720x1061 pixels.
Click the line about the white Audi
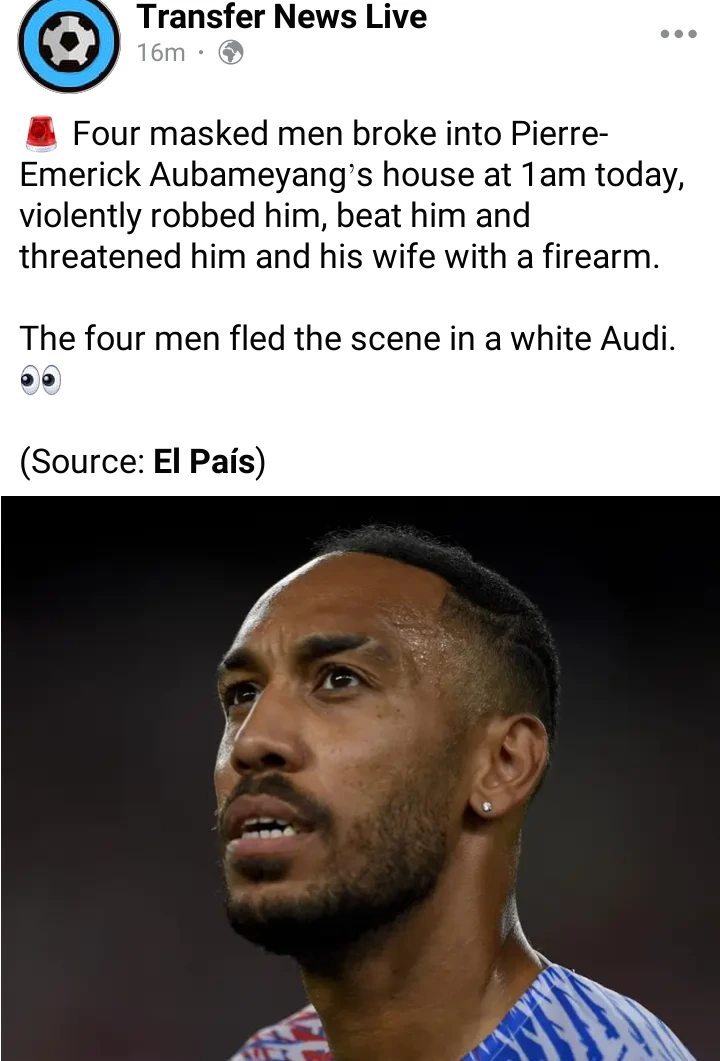347,338
